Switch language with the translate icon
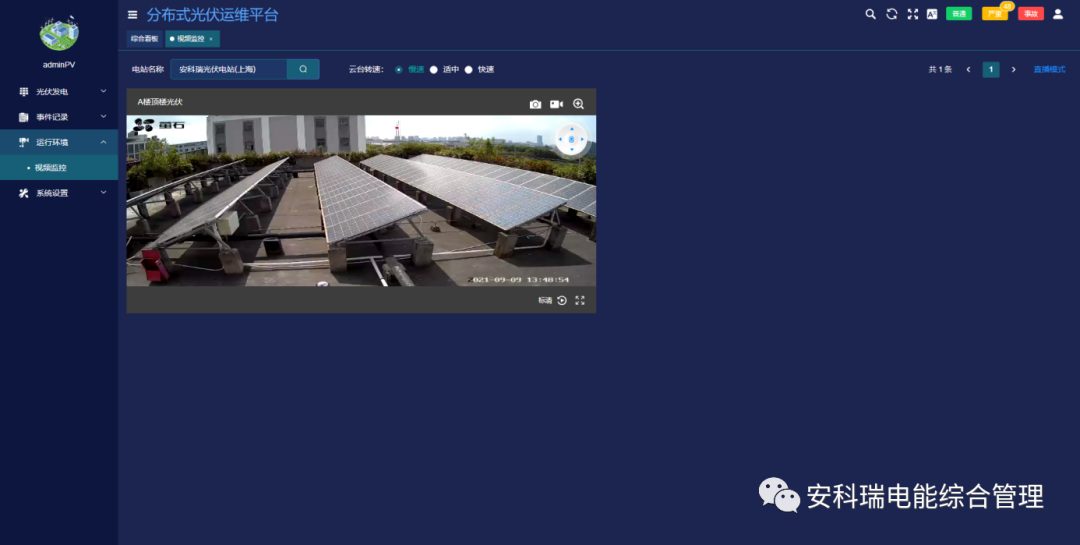 pyautogui.click(x=932, y=14)
